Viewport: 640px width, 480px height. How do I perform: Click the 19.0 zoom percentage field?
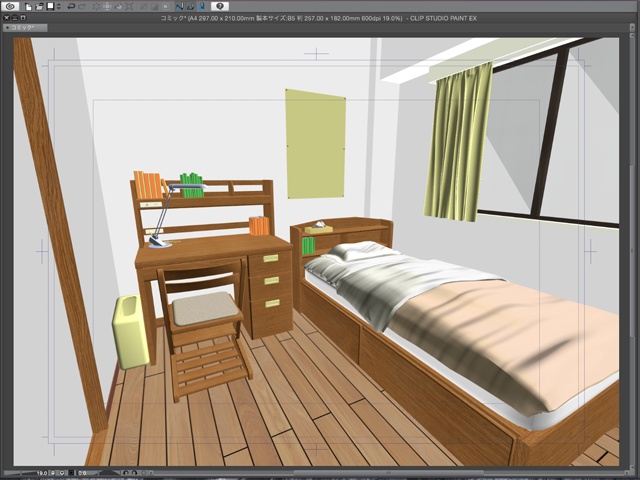[42, 473]
